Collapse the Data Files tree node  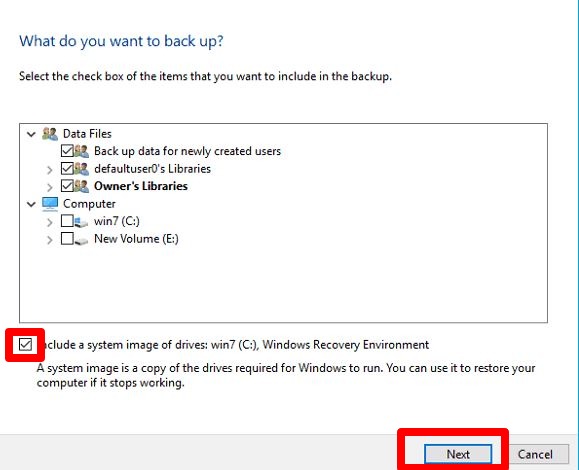tap(31, 134)
